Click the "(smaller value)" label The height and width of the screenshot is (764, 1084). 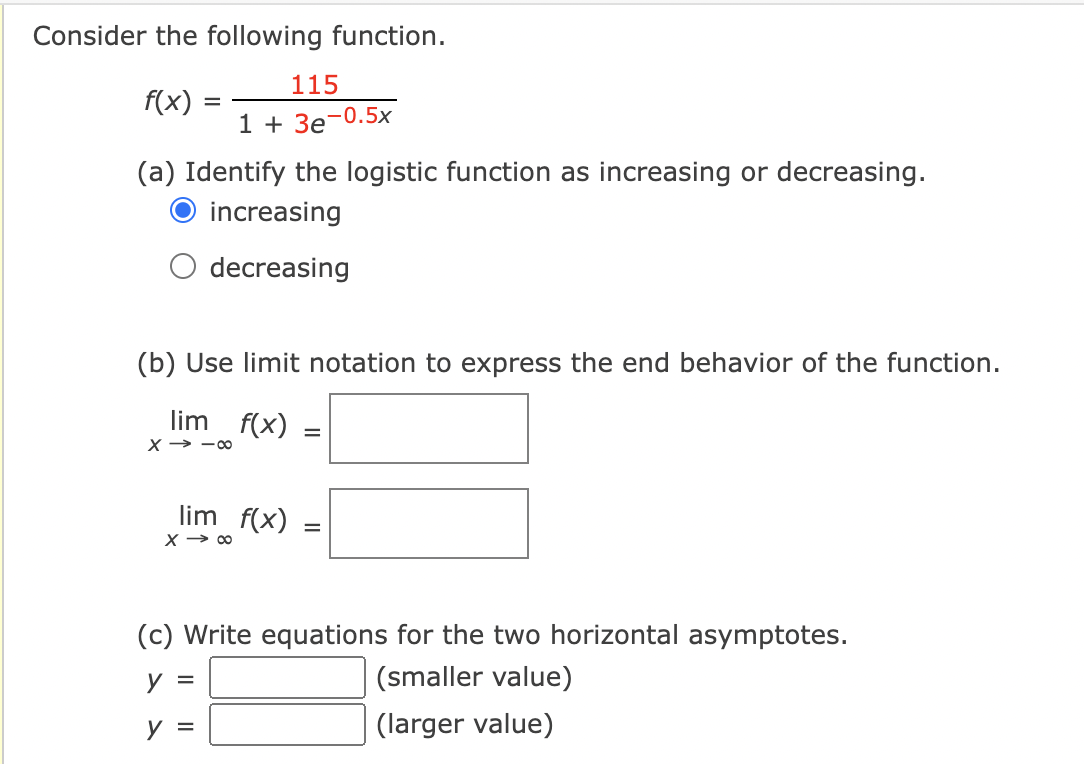tap(473, 677)
